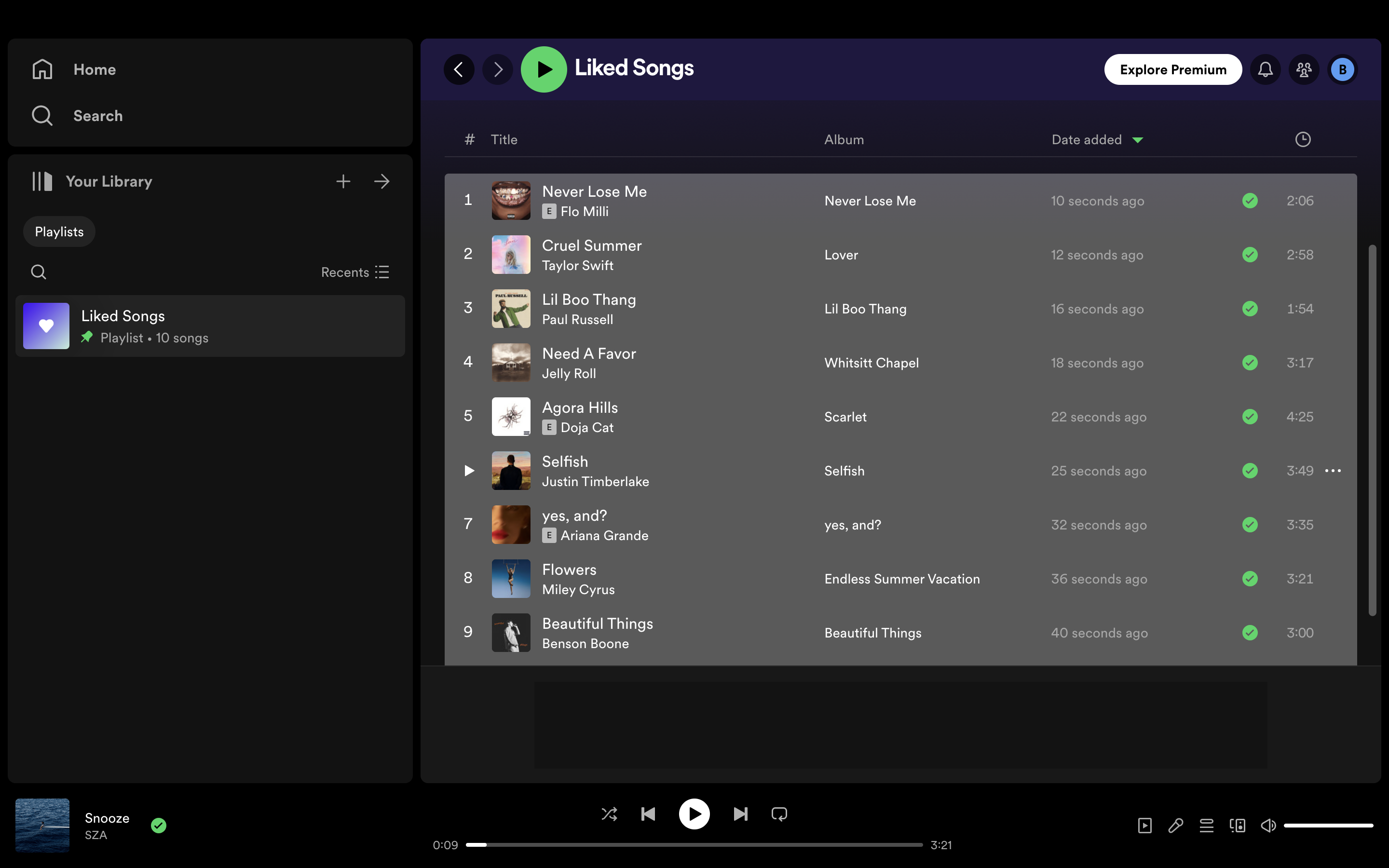Open the play queue icon
This screenshot has width=1389, height=868.
pyautogui.click(x=1207, y=826)
